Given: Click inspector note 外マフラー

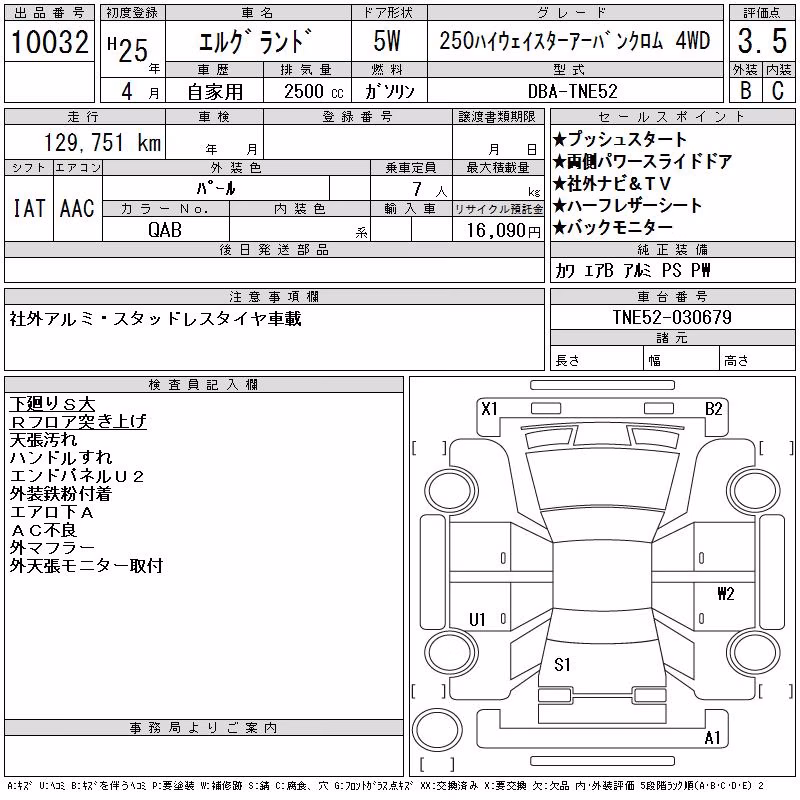Looking at the screenshot, I should 52,547.
